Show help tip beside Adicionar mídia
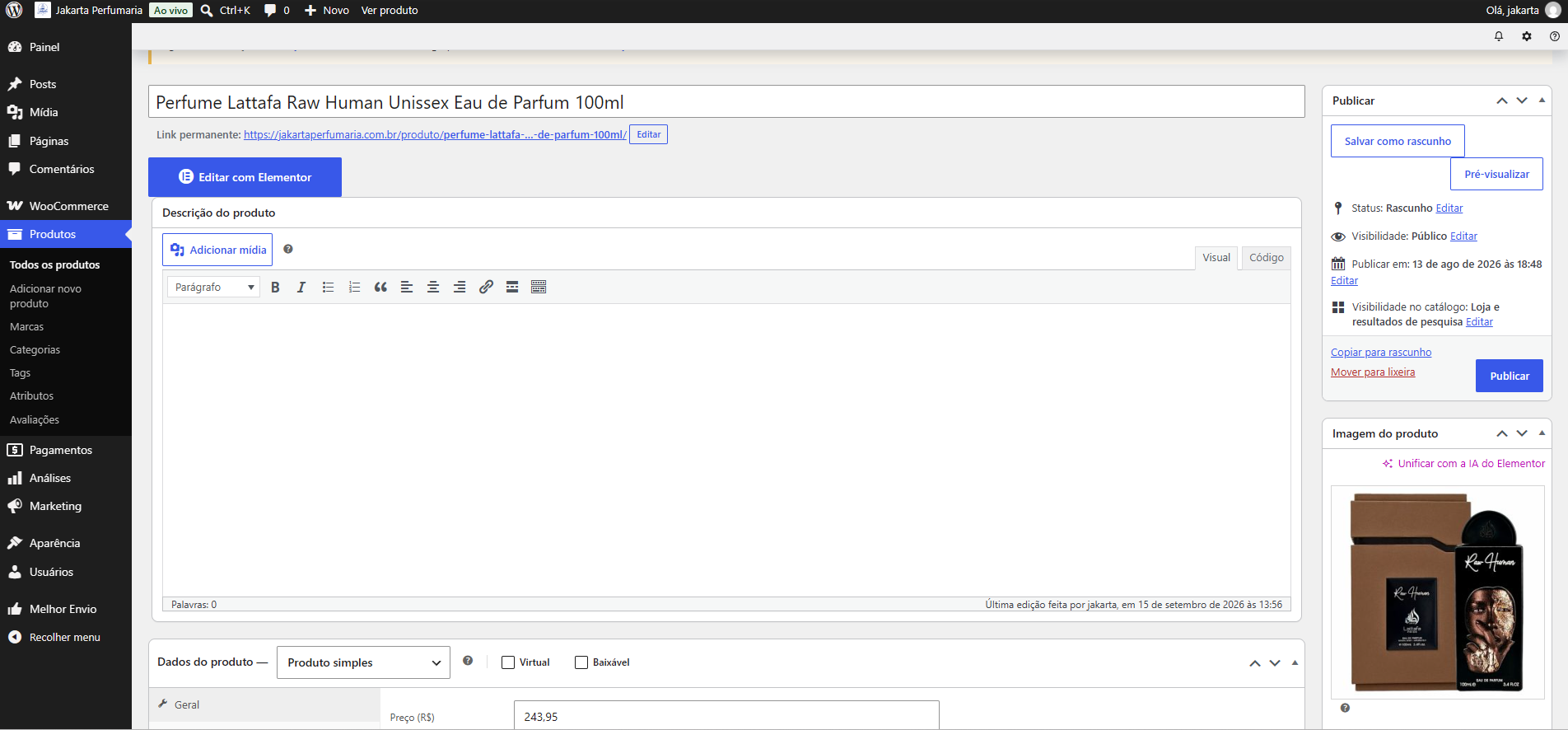Screen dimensions: 1568x730 pyautogui.click(x=288, y=249)
